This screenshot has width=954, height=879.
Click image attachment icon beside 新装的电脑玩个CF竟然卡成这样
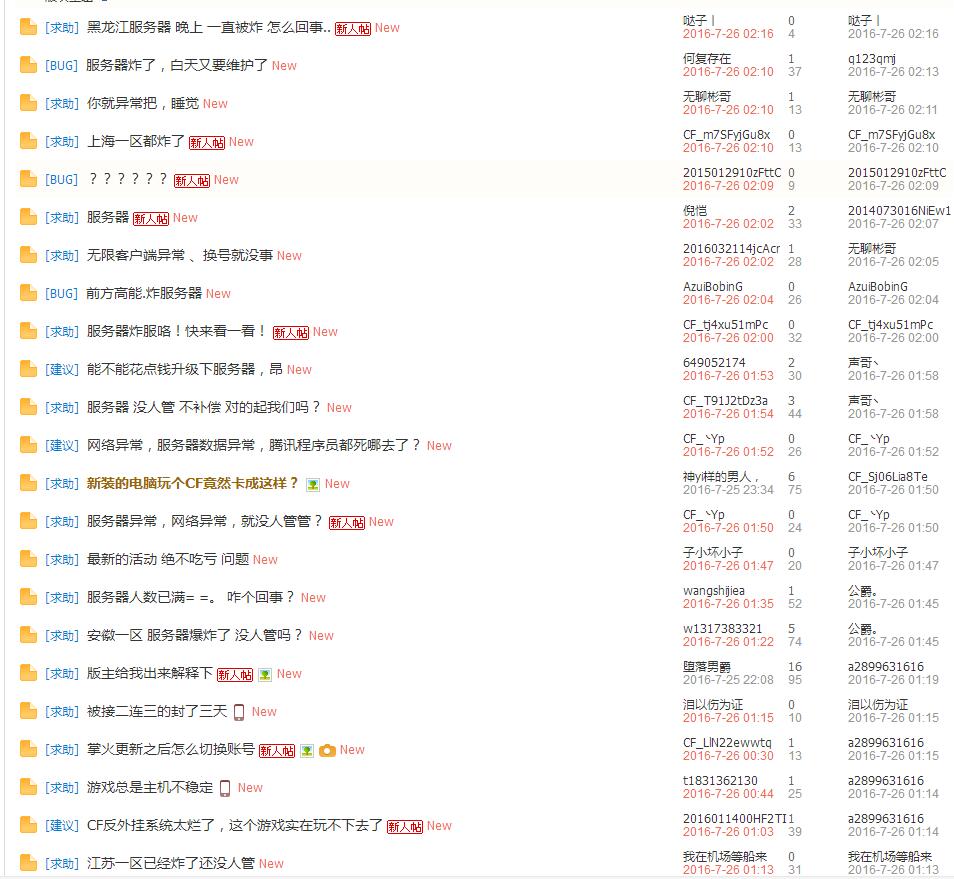(x=313, y=484)
